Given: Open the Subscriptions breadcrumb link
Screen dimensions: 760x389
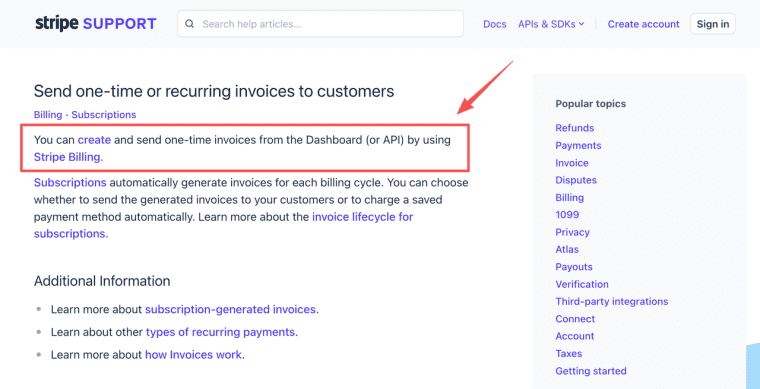Looking at the screenshot, I should (104, 115).
